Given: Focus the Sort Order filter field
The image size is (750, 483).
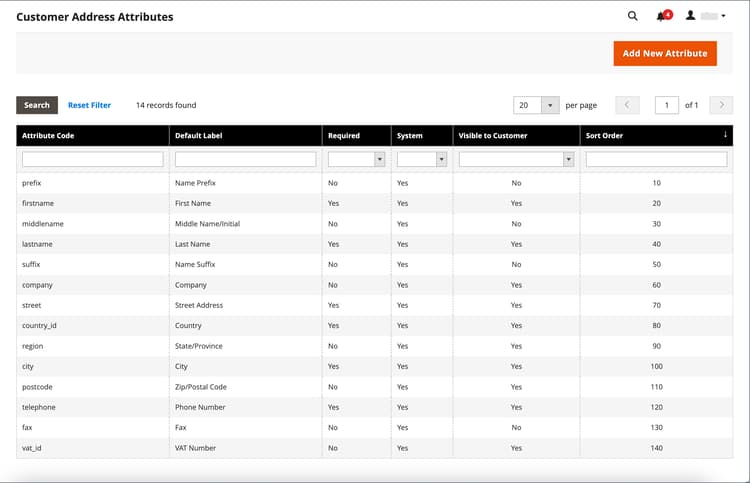Looking at the screenshot, I should click(656, 159).
